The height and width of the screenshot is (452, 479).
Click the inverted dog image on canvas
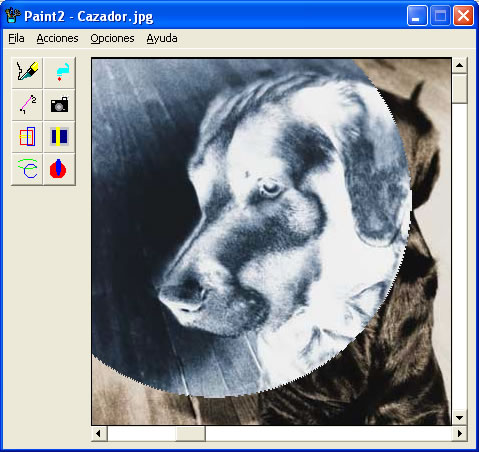coord(251,228)
